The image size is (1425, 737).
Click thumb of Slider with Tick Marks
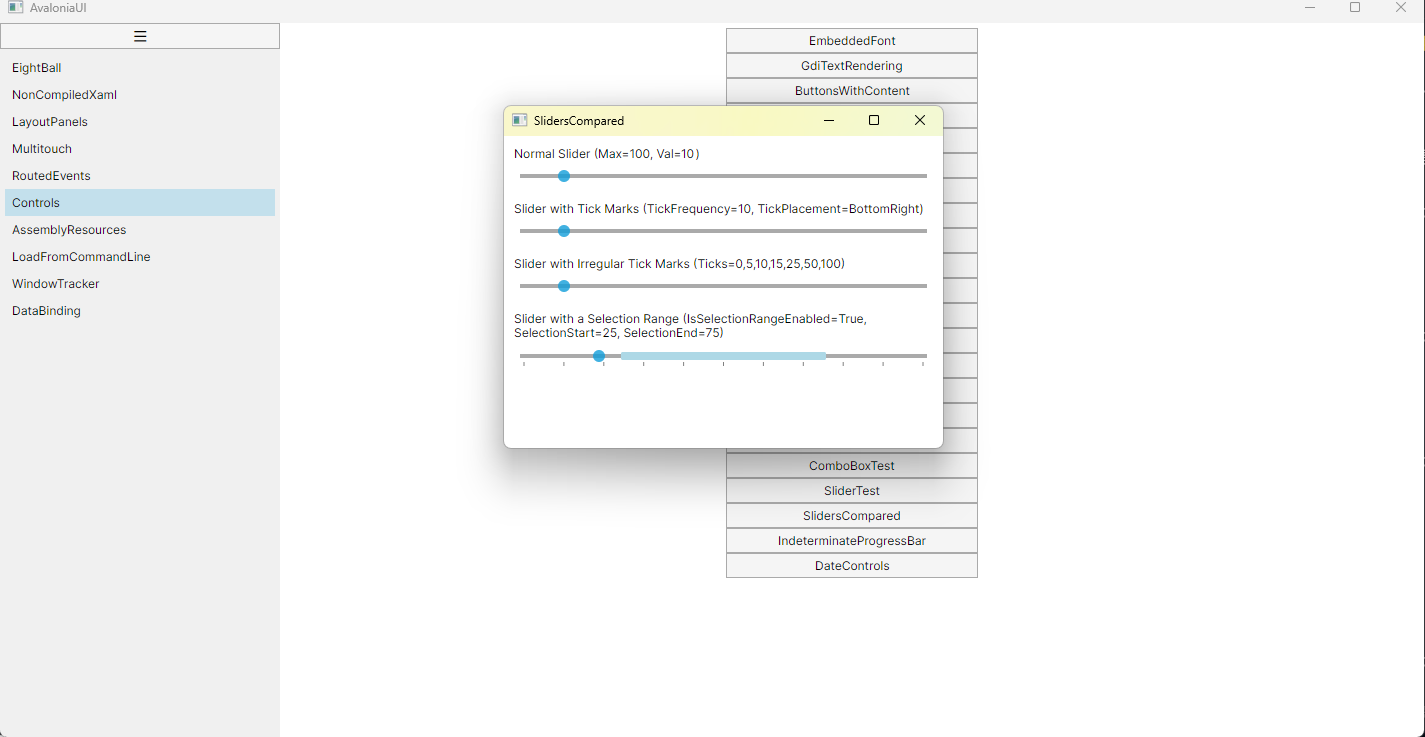tap(564, 231)
